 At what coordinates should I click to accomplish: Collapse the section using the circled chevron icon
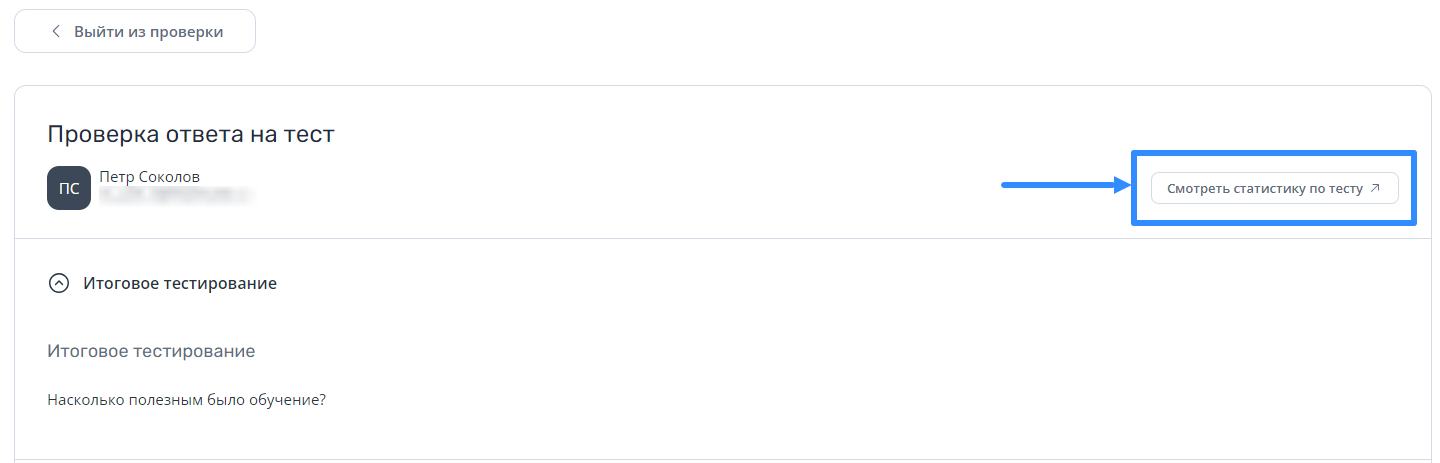point(59,283)
